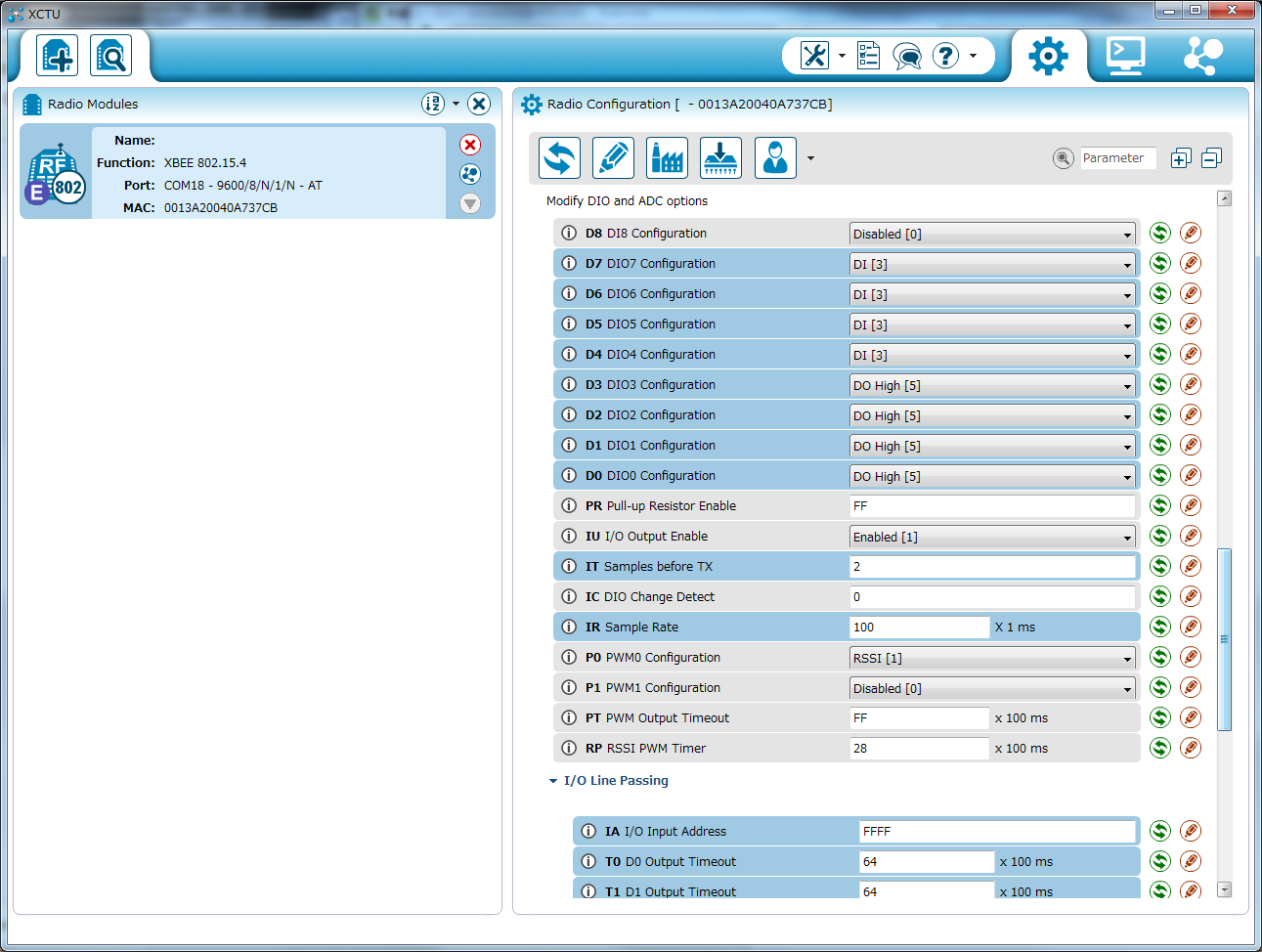
Task: Switch to Consoles working mode tab
Action: click(x=1125, y=56)
